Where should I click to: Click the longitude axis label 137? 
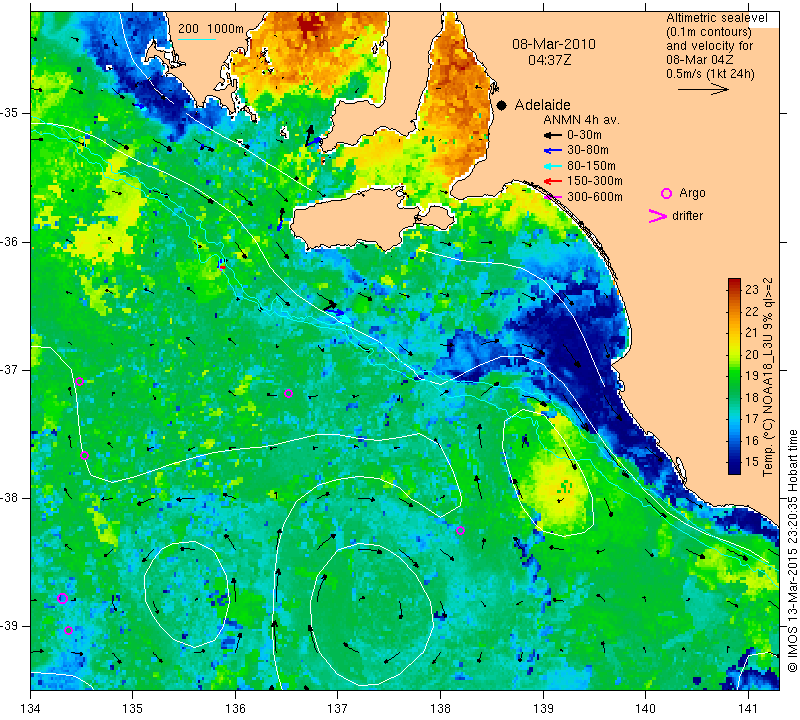pyautogui.click(x=337, y=709)
